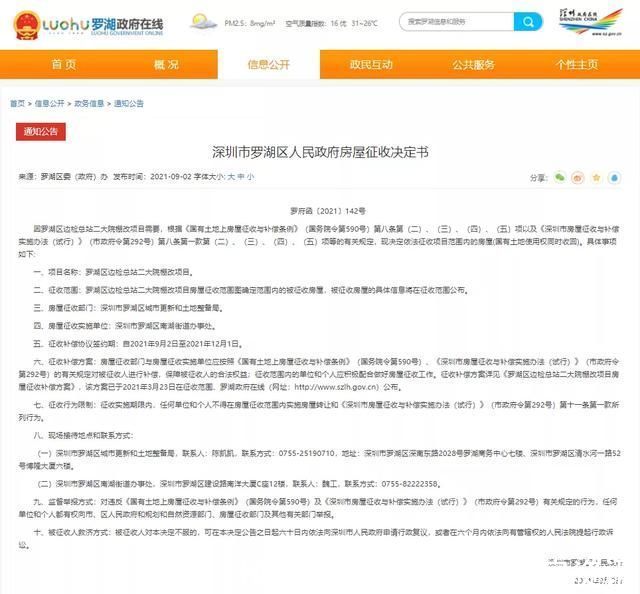Click the article title 深圳市罗湖区人民政府房屋征收决定书

point(320,152)
